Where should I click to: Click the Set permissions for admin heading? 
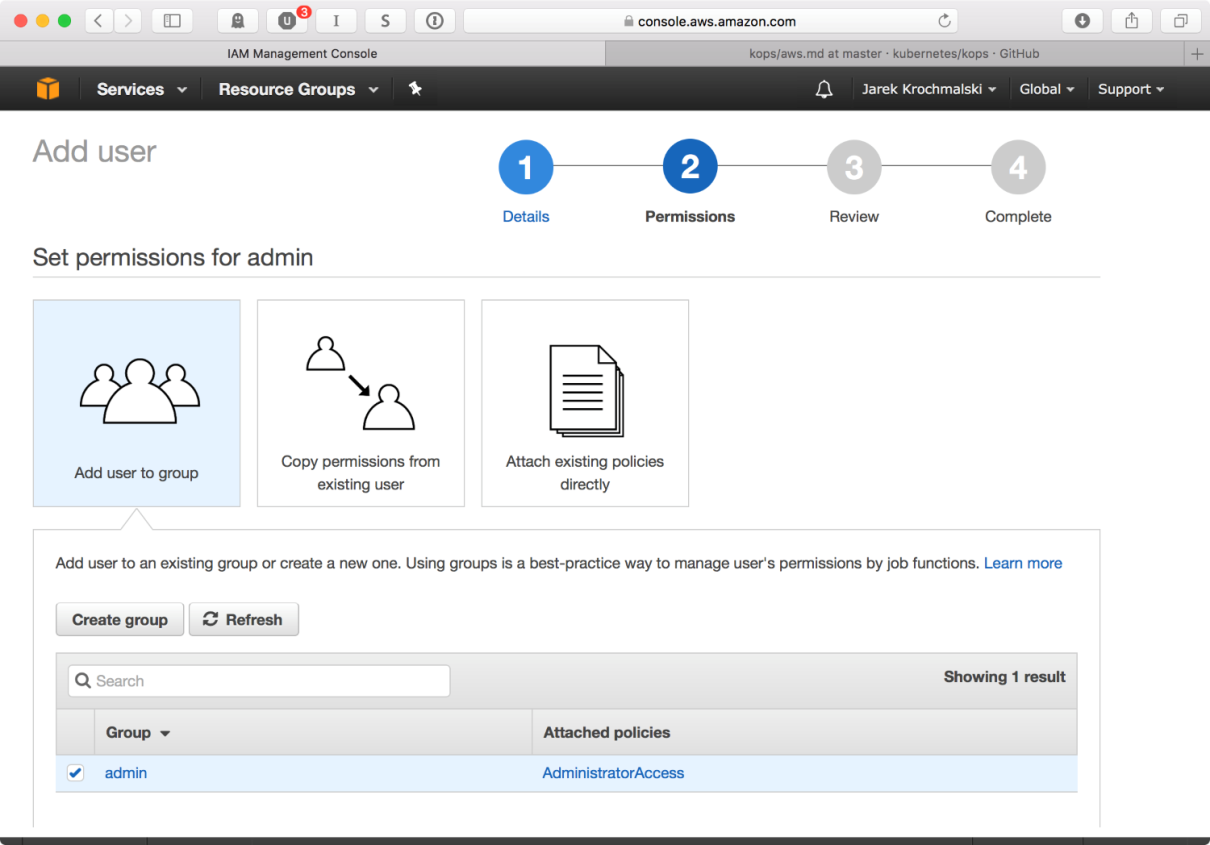tap(173, 258)
